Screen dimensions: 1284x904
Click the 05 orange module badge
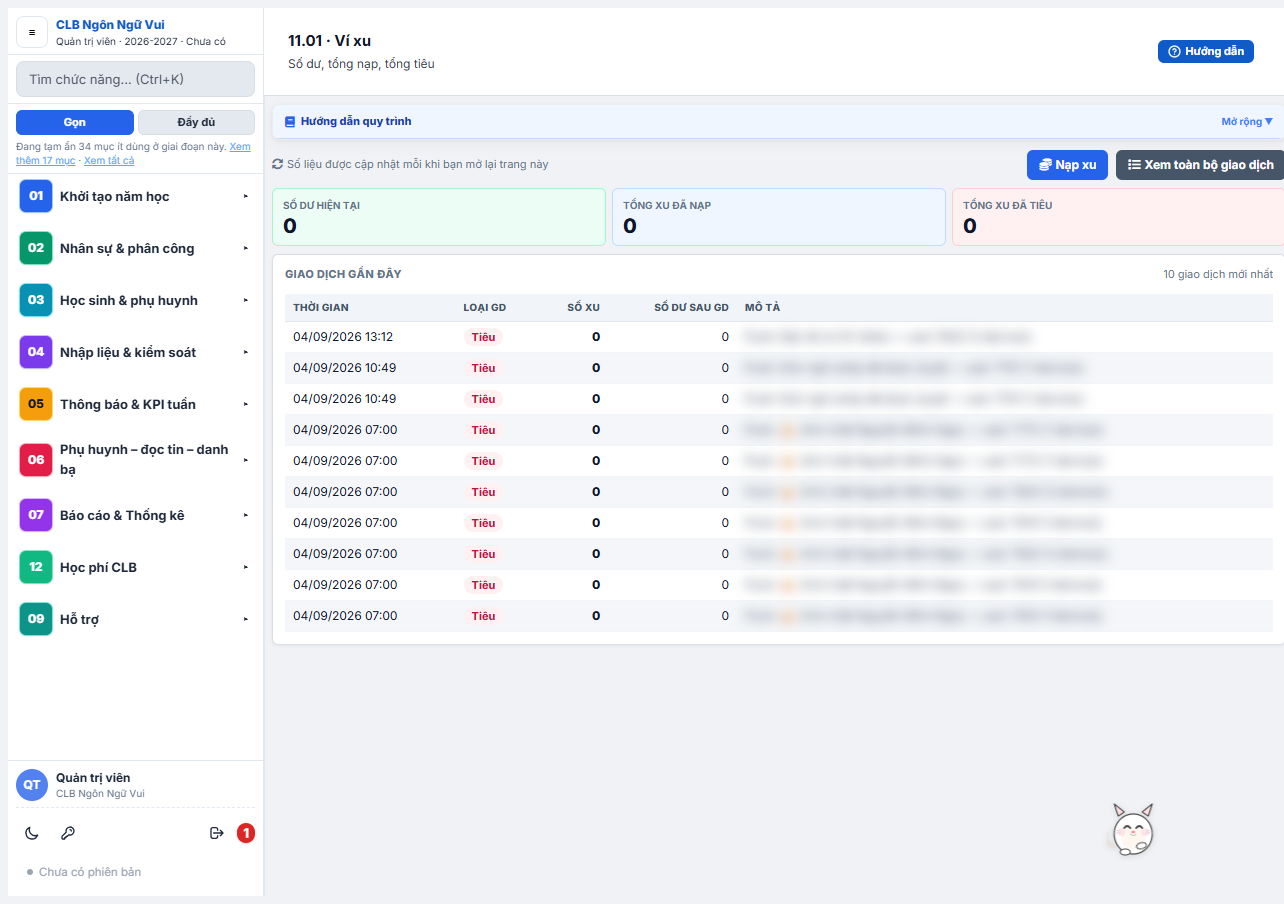(x=36, y=404)
